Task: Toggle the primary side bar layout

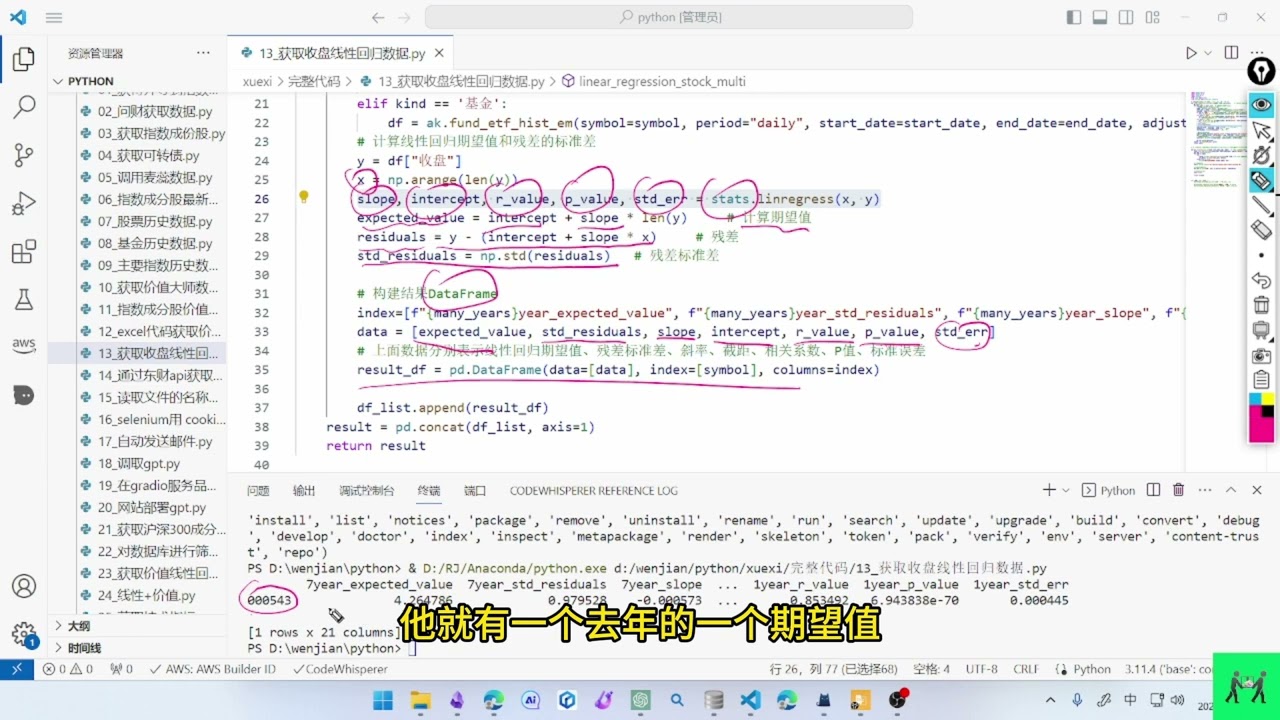Action: click(1074, 17)
